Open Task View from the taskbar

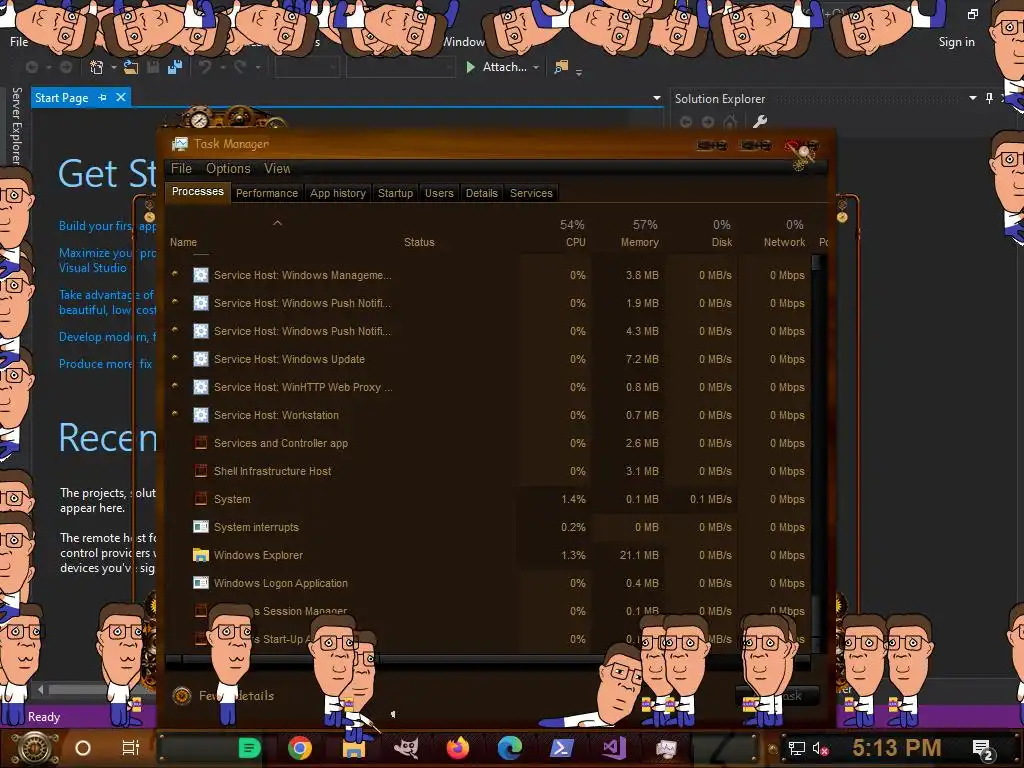[131, 748]
